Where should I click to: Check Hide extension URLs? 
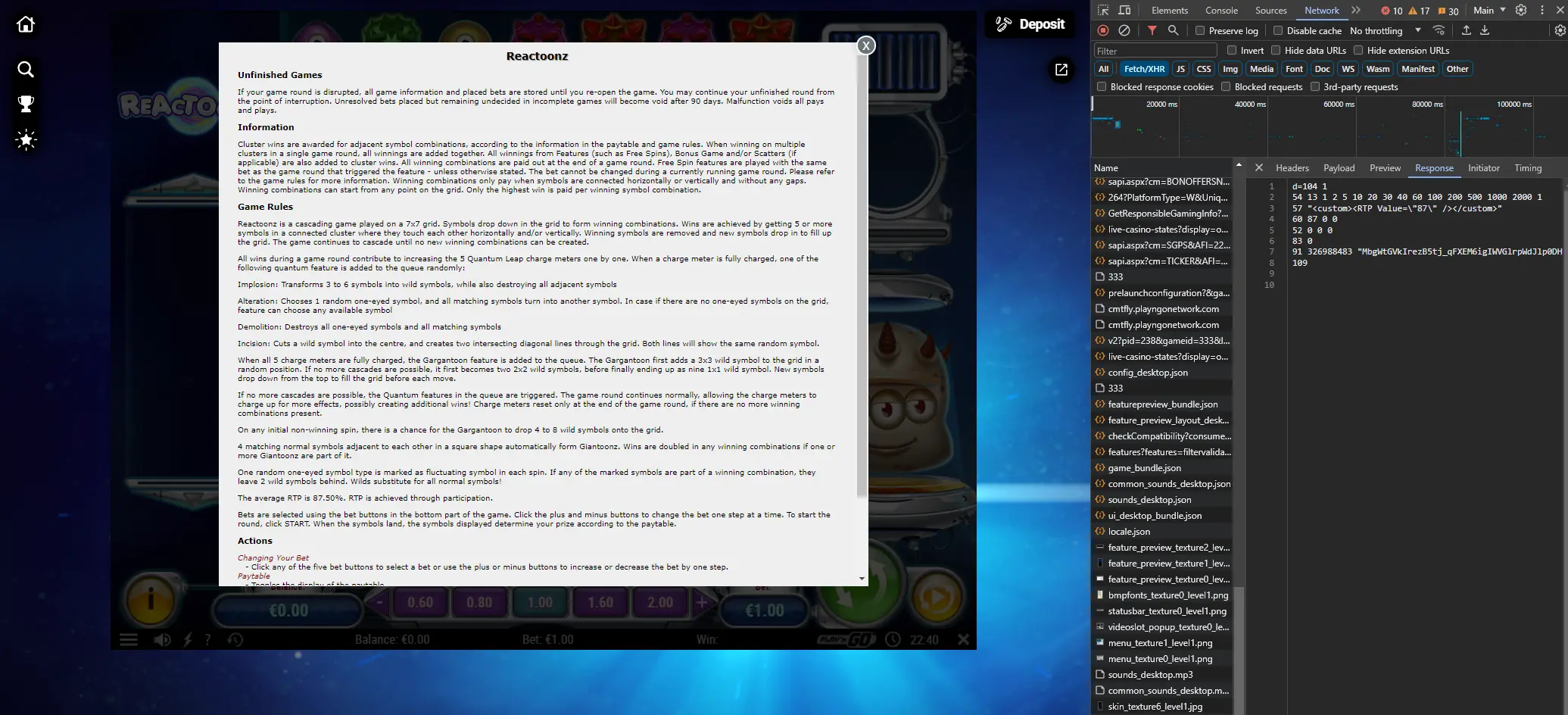pos(1358,51)
